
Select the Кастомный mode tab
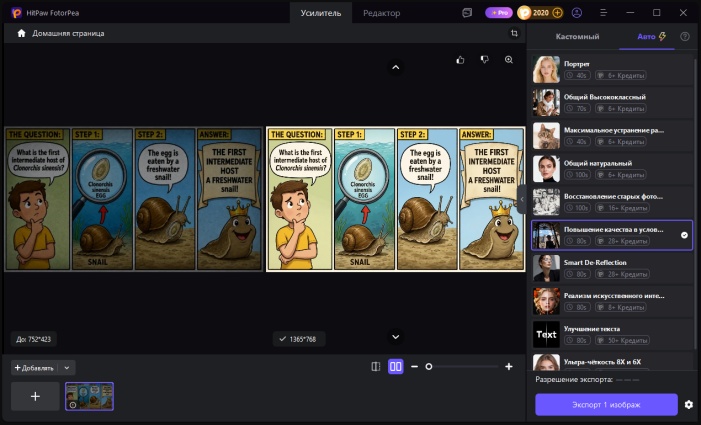pos(577,37)
